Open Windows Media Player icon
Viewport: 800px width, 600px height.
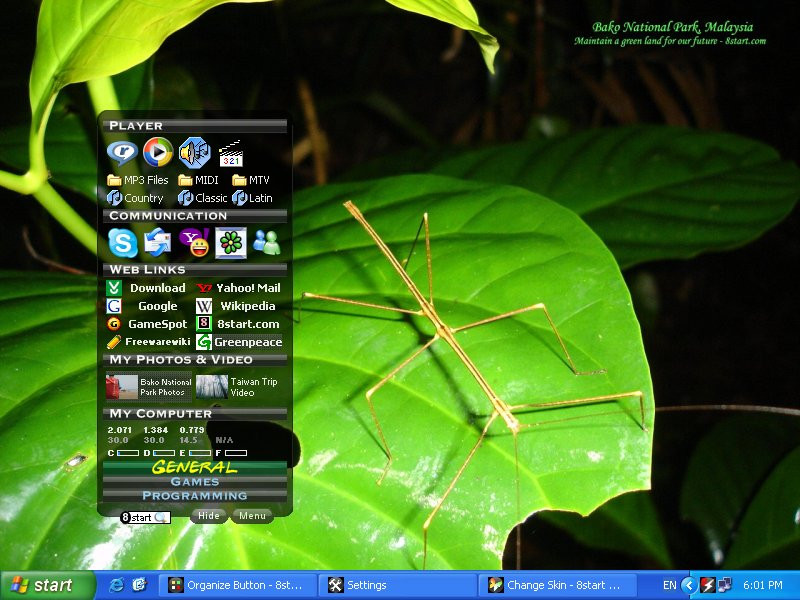pyautogui.click(x=158, y=152)
